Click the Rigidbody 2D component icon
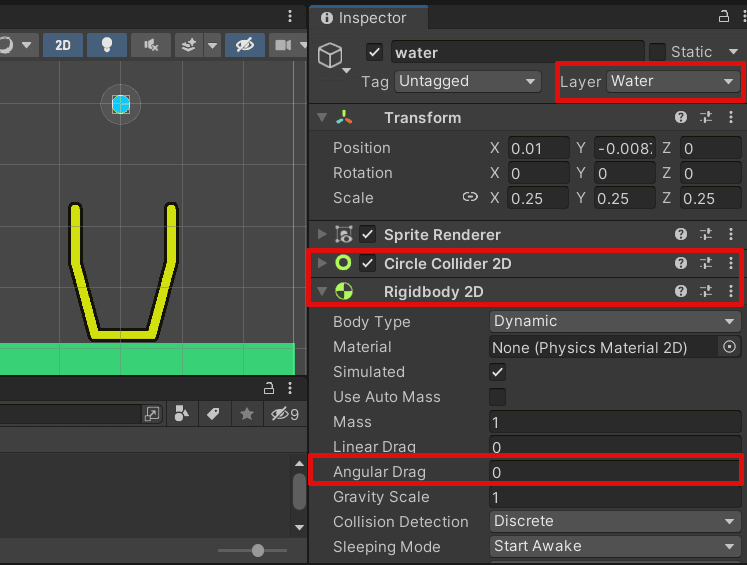This screenshot has width=747, height=565. (344, 291)
